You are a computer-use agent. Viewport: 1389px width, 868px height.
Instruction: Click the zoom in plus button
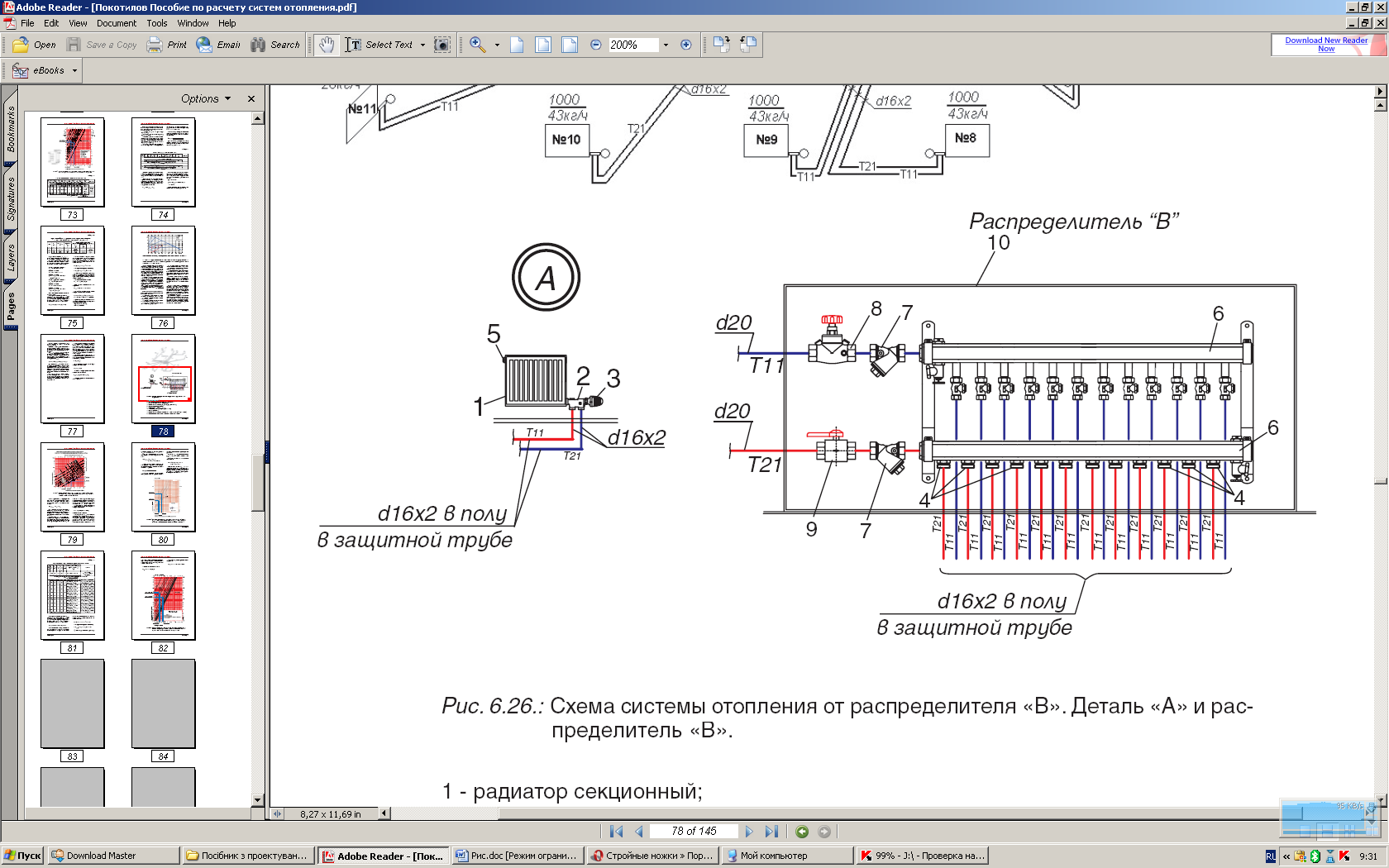click(685, 45)
